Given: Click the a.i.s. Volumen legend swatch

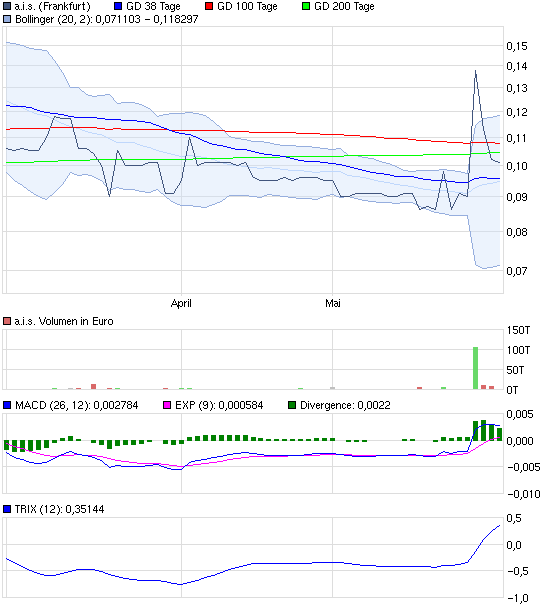Looking at the screenshot, I should [7, 321].
